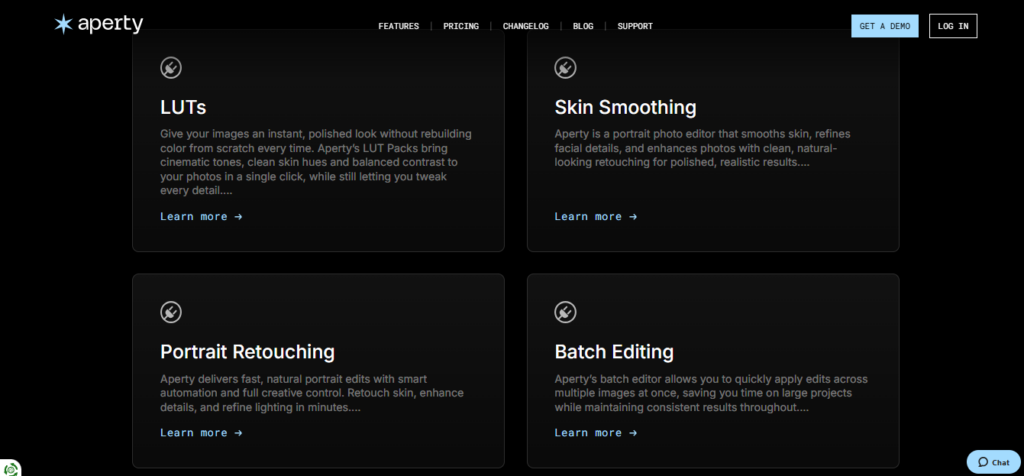Click the plug icon above Skin Smoothing
The height and width of the screenshot is (476, 1024).
tap(565, 68)
